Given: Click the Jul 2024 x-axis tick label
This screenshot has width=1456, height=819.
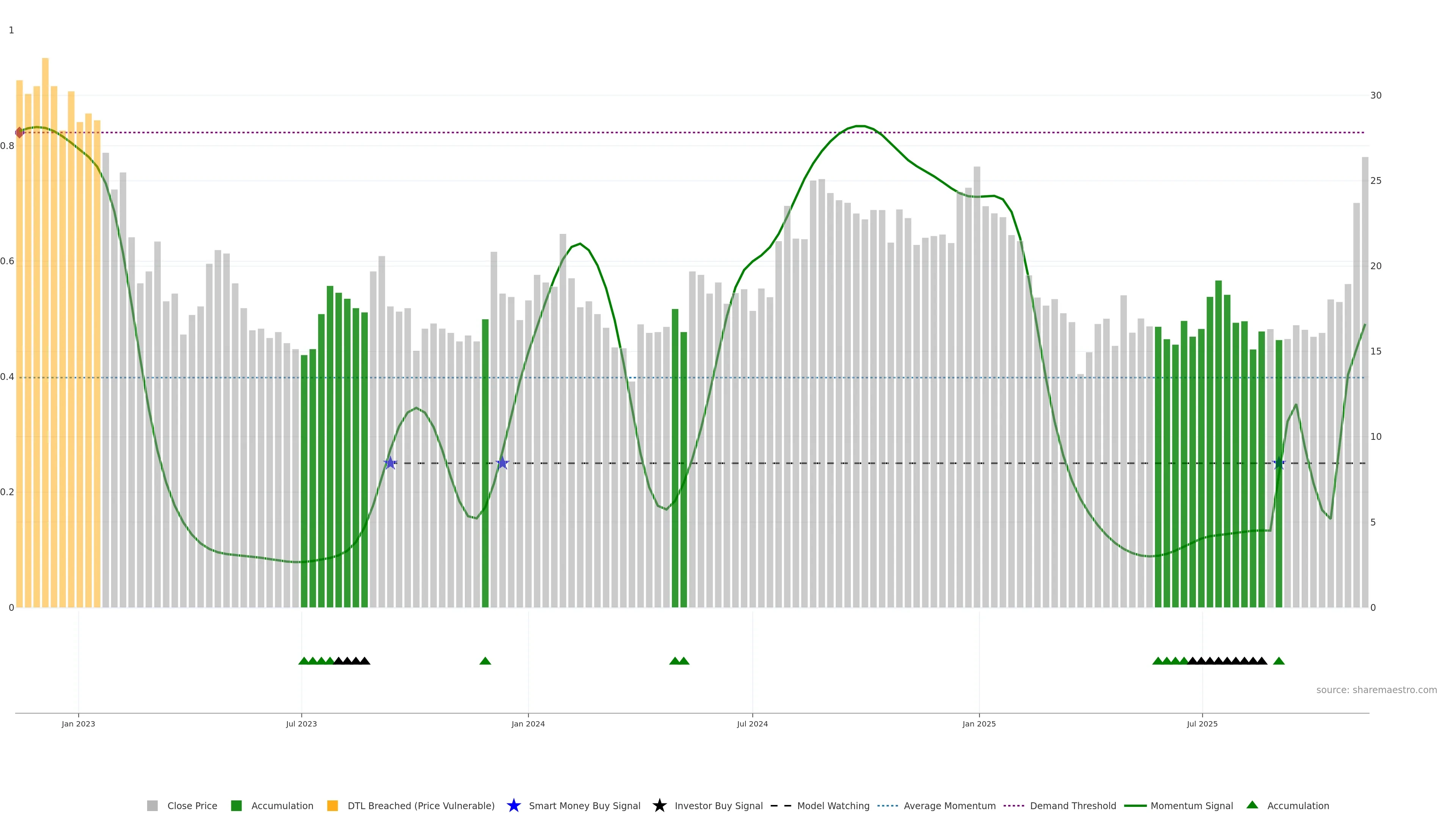Looking at the screenshot, I should pos(752,723).
